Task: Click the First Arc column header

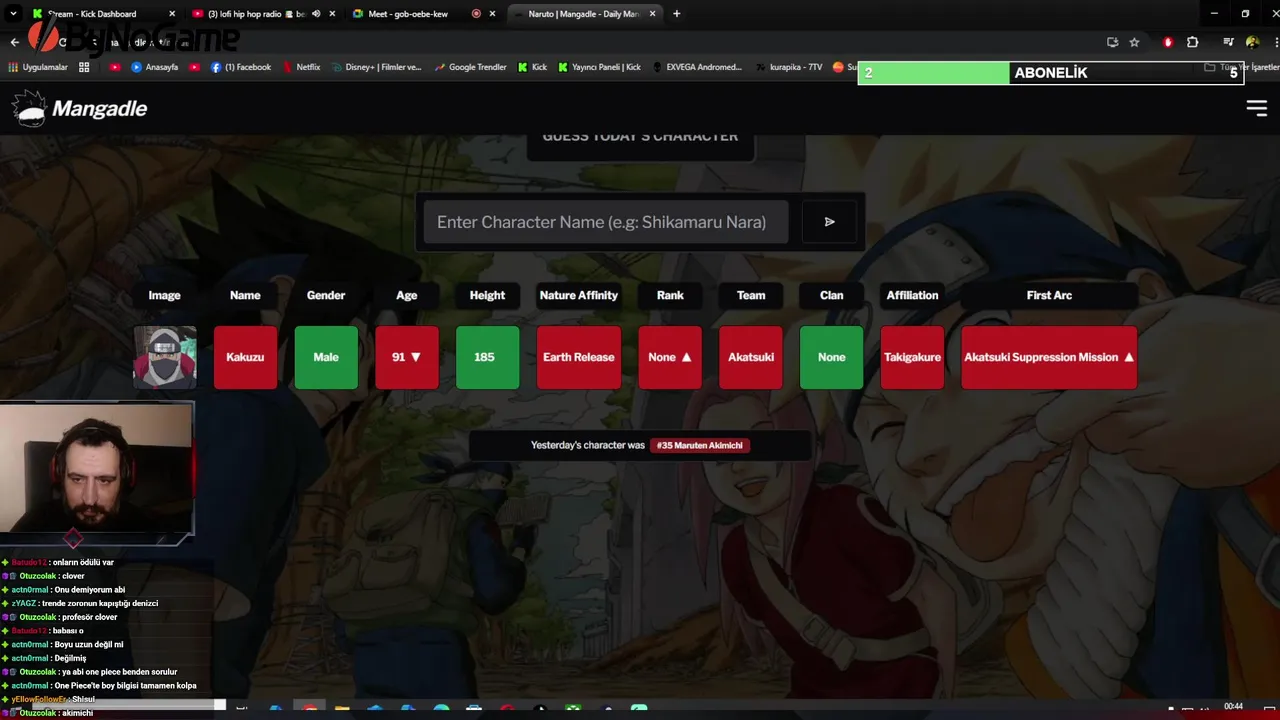Action: pos(1049,295)
